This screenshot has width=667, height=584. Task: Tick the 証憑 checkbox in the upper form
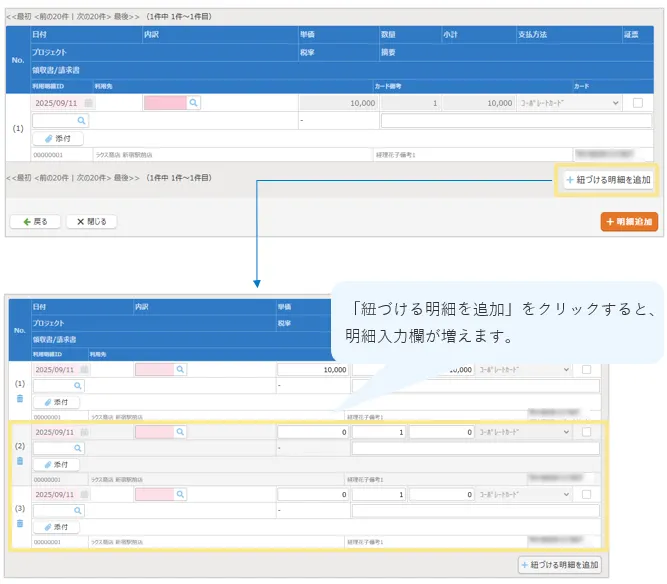[637, 103]
